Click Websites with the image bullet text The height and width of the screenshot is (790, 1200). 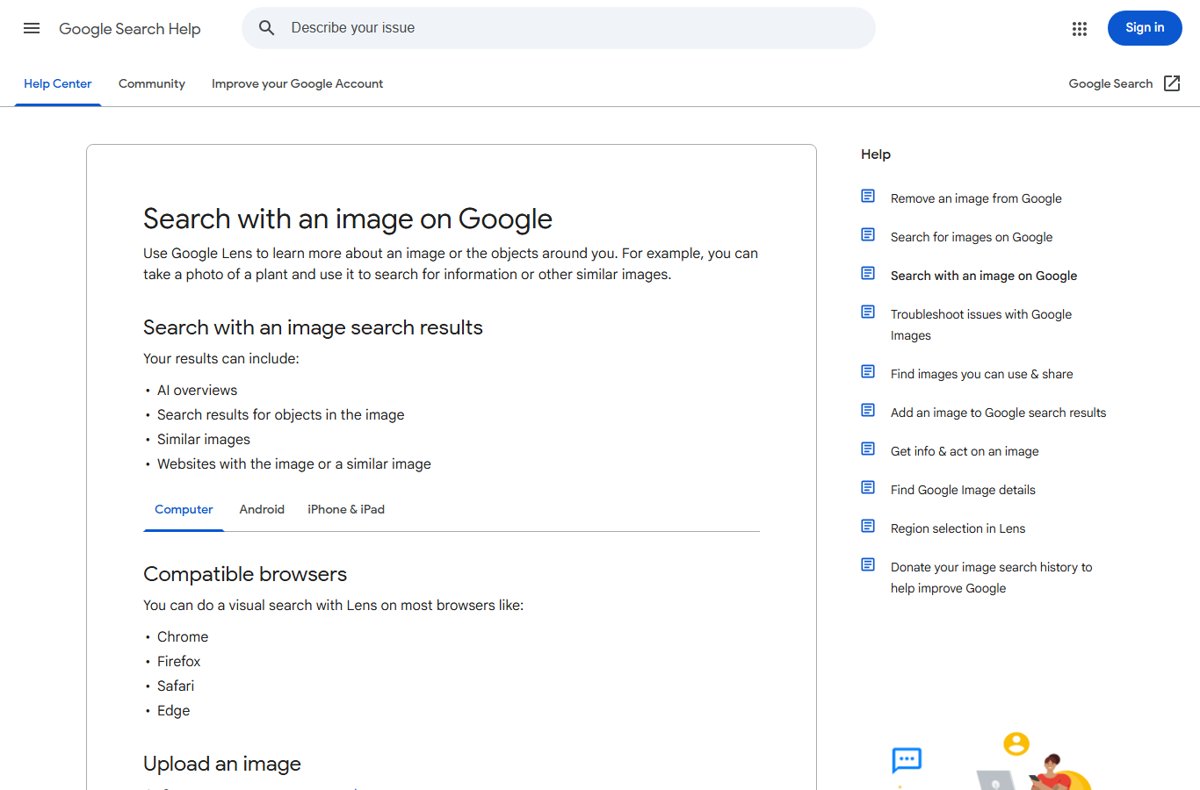(x=294, y=464)
